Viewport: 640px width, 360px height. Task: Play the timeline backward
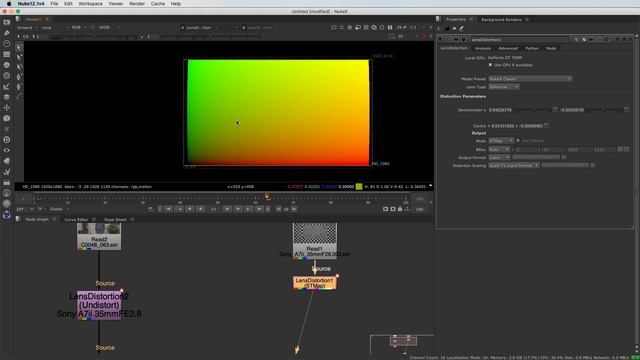point(200,209)
